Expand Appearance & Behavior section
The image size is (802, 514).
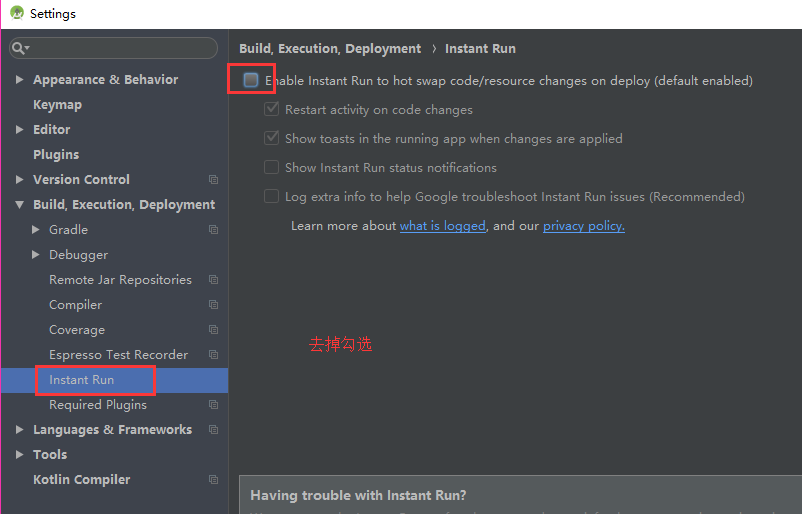19,79
